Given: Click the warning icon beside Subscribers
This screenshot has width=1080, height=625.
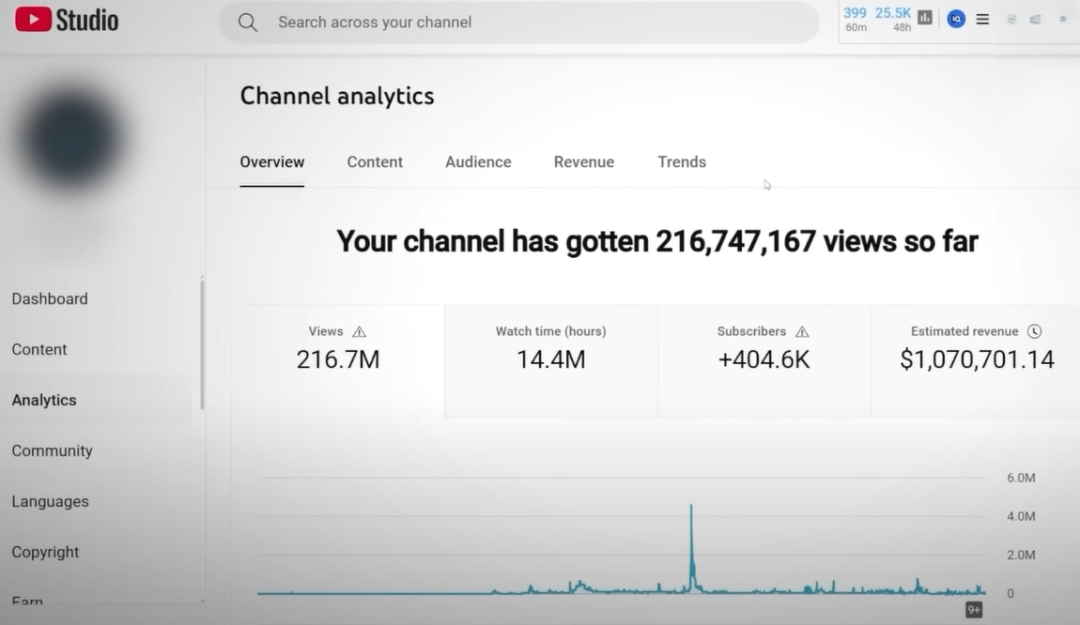Looking at the screenshot, I should 801,332.
